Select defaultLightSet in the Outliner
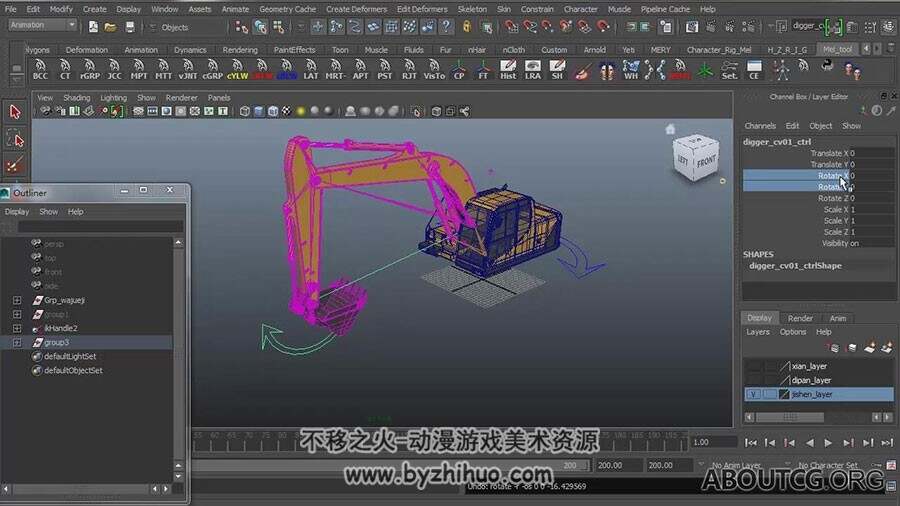This screenshot has height=506, width=900. [70, 356]
